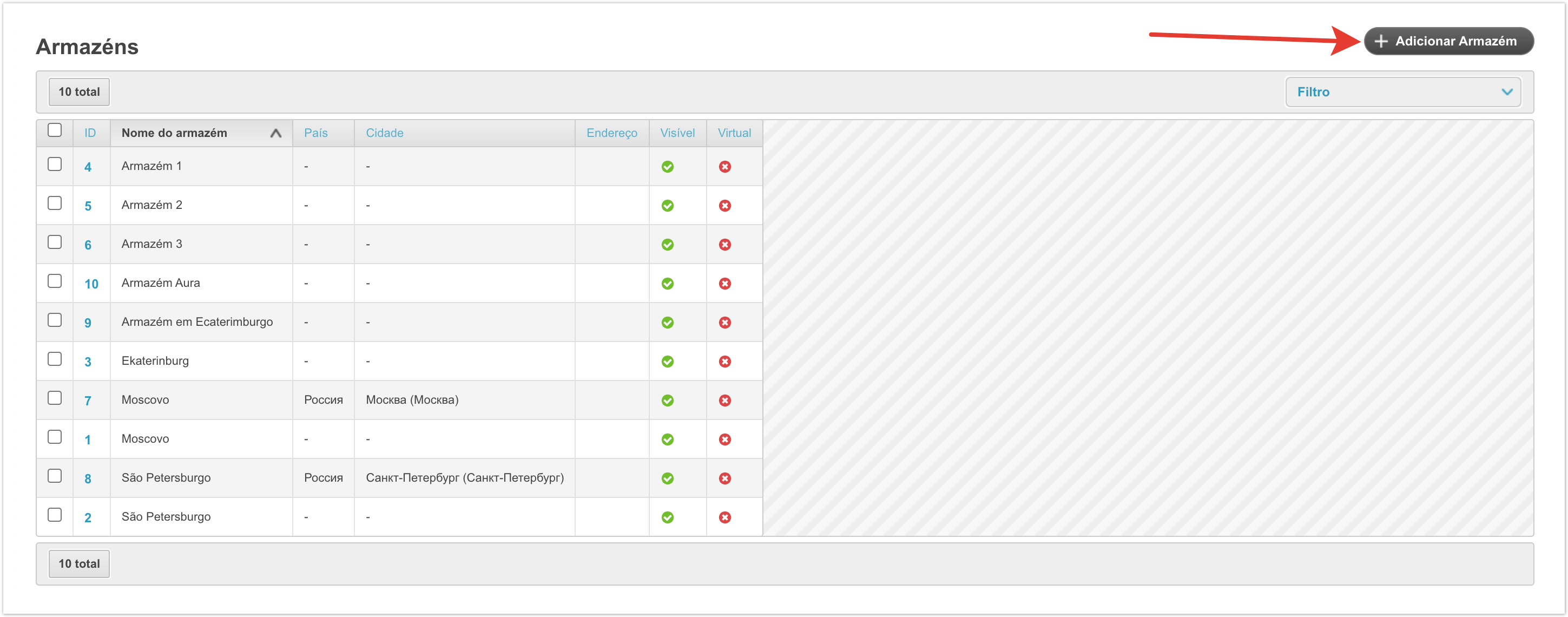Click red virtual cross for Armazém 2
Image resolution: width=1568 pixels, height=617 pixels.
pyautogui.click(x=724, y=205)
